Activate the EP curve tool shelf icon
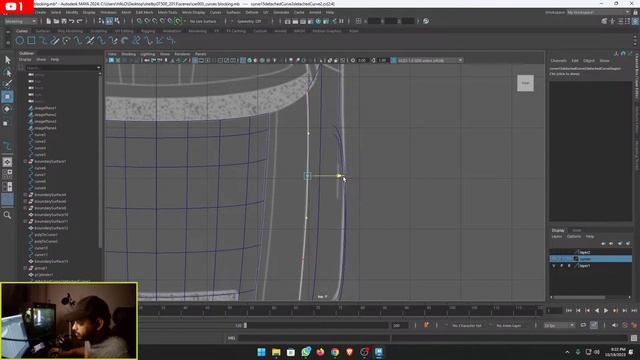Image resolution: width=640 pixels, height=360 pixels. pyautogui.click(x=43, y=40)
